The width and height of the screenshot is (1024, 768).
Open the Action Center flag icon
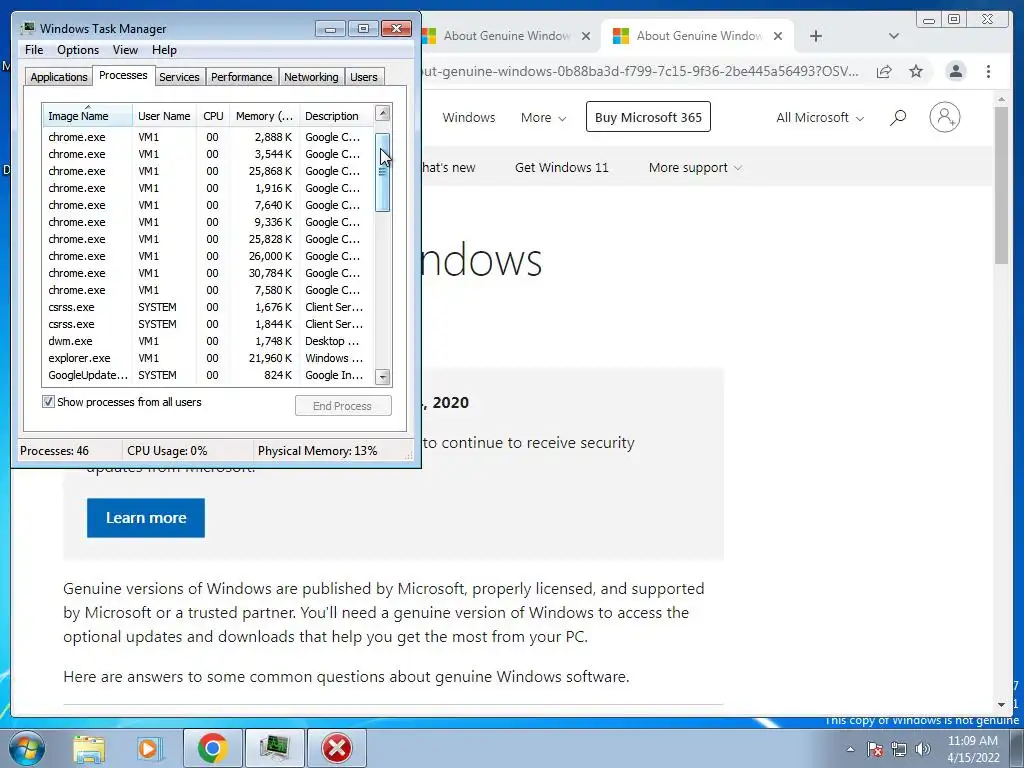(874, 749)
